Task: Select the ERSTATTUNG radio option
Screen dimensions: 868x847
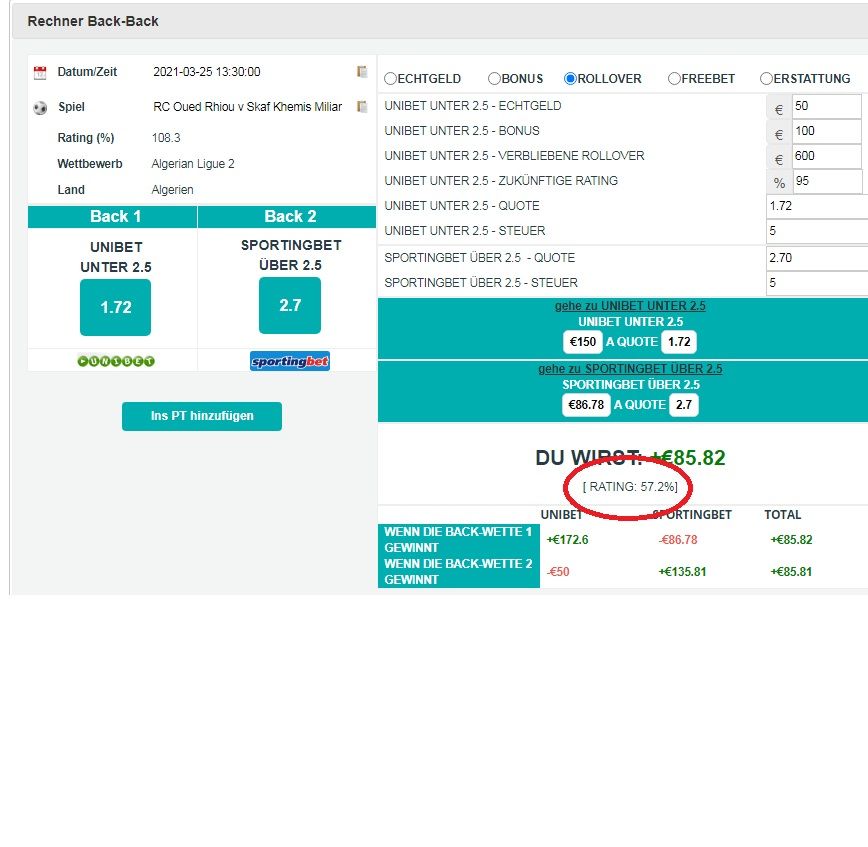Action: 766,79
